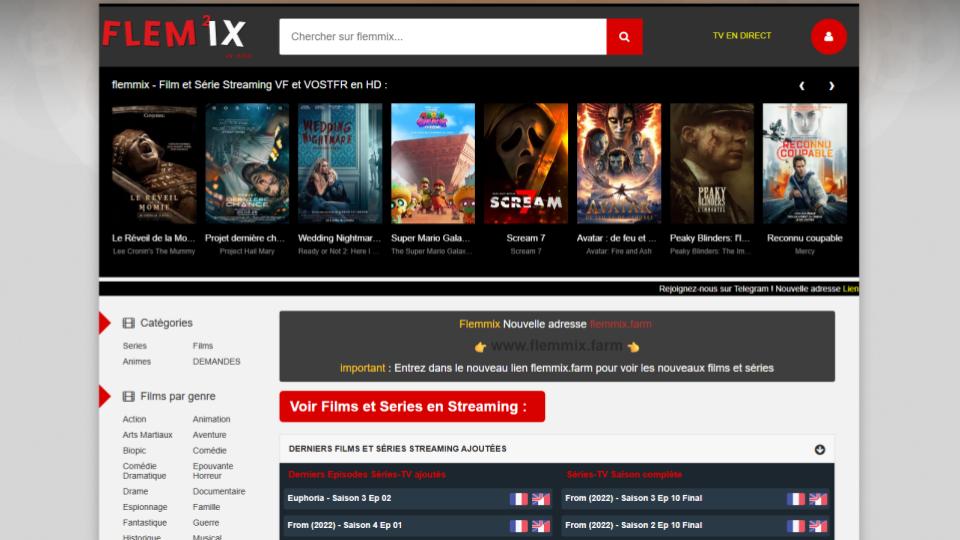Open the Documentaire genre link
The height and width of the screenshot is (540, 960).
tap(219, 492)
